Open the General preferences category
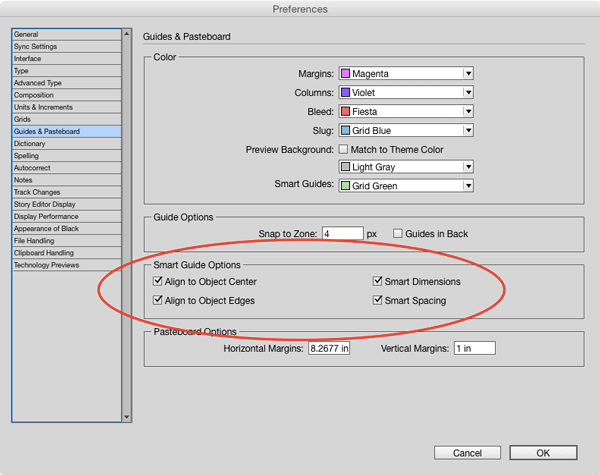Viewport: 600px width, 475px height. [67, 34]
